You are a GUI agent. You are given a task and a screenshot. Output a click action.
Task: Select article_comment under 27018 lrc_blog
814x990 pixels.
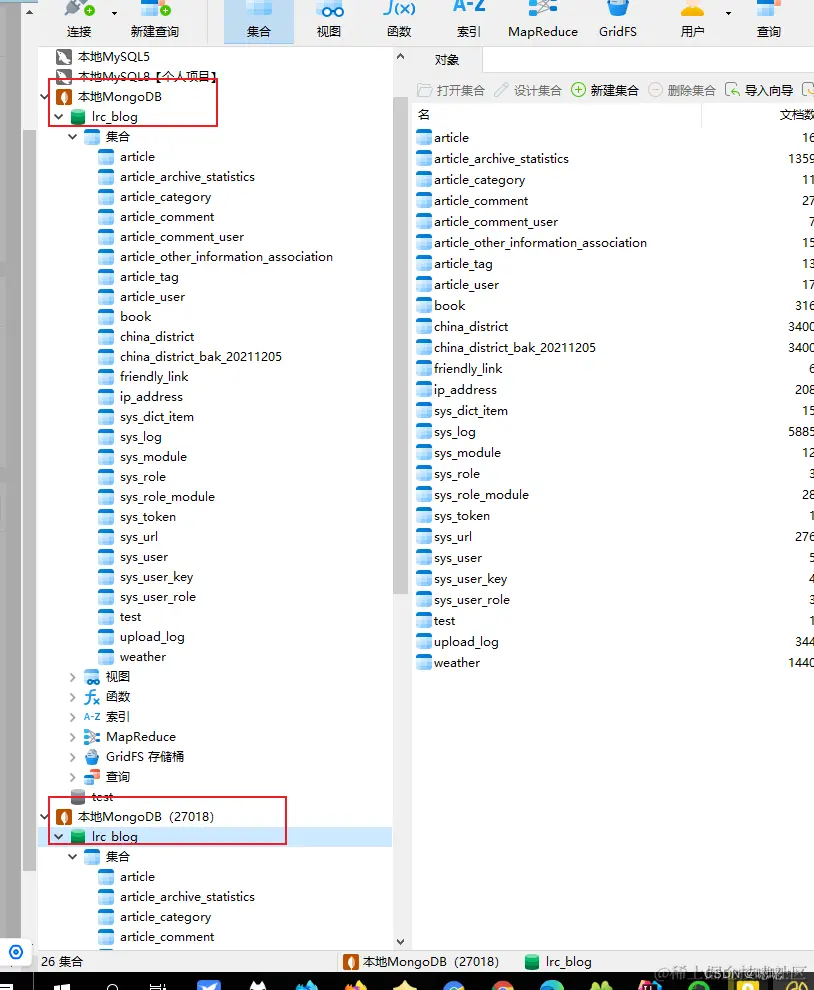(167, 937)
